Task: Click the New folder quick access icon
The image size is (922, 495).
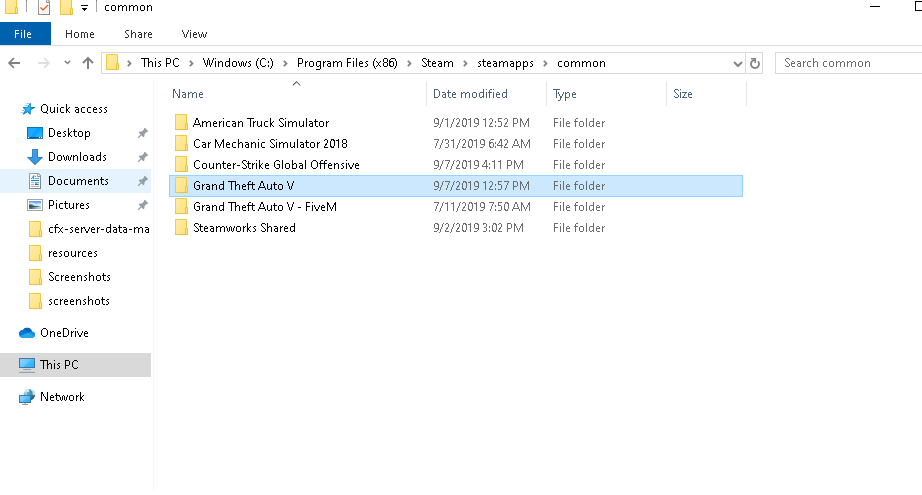Action: (x=66, y=7)
